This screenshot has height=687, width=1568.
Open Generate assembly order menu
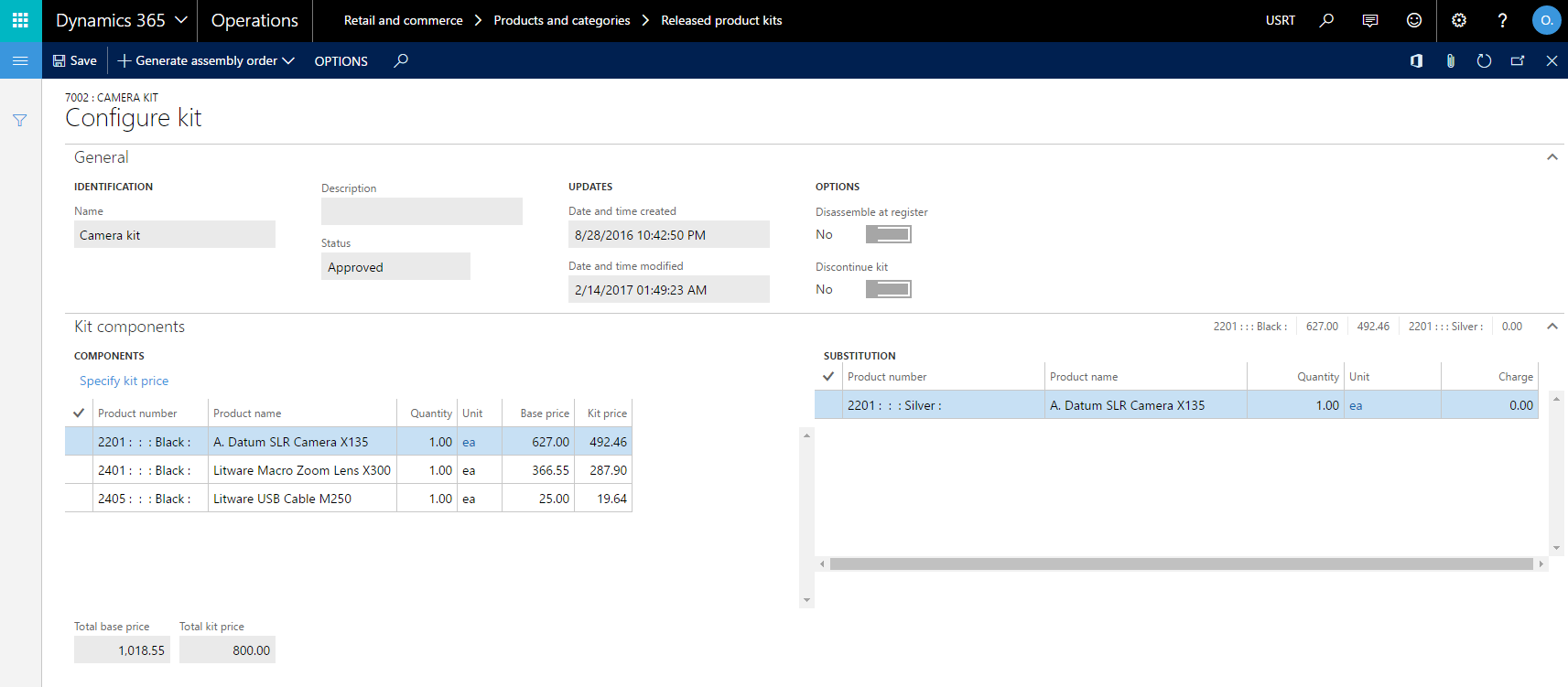pos(206,60)
